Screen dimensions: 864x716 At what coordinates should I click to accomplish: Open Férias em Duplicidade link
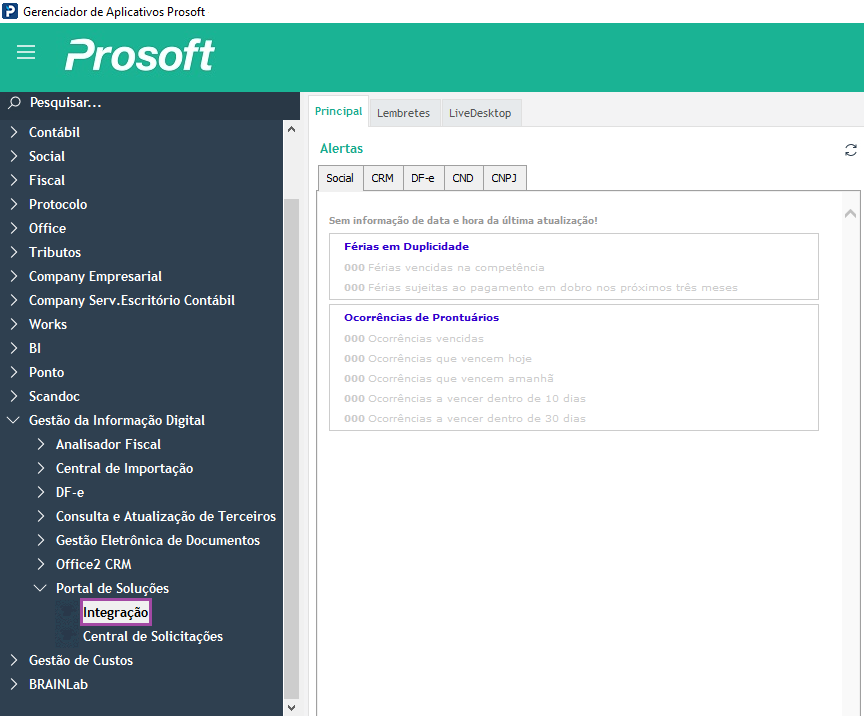[407, 246]
